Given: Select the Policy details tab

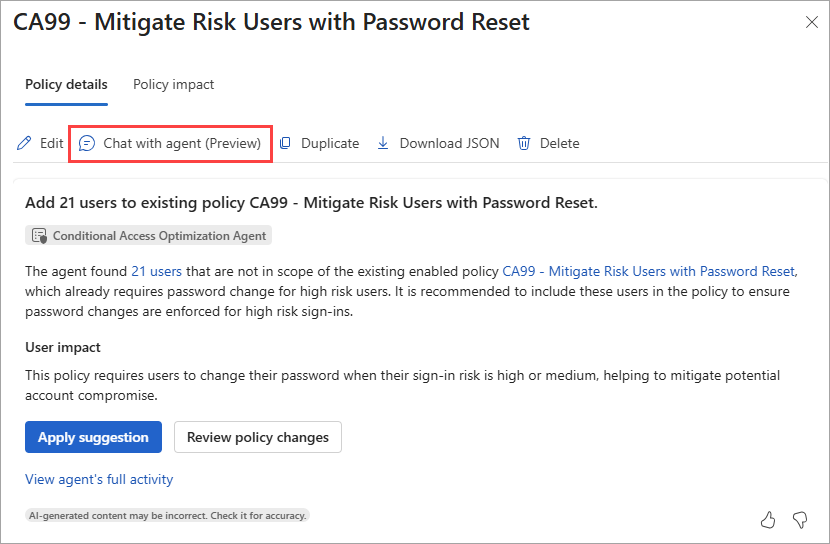Looking at the screenshot, I should [66, 84].
